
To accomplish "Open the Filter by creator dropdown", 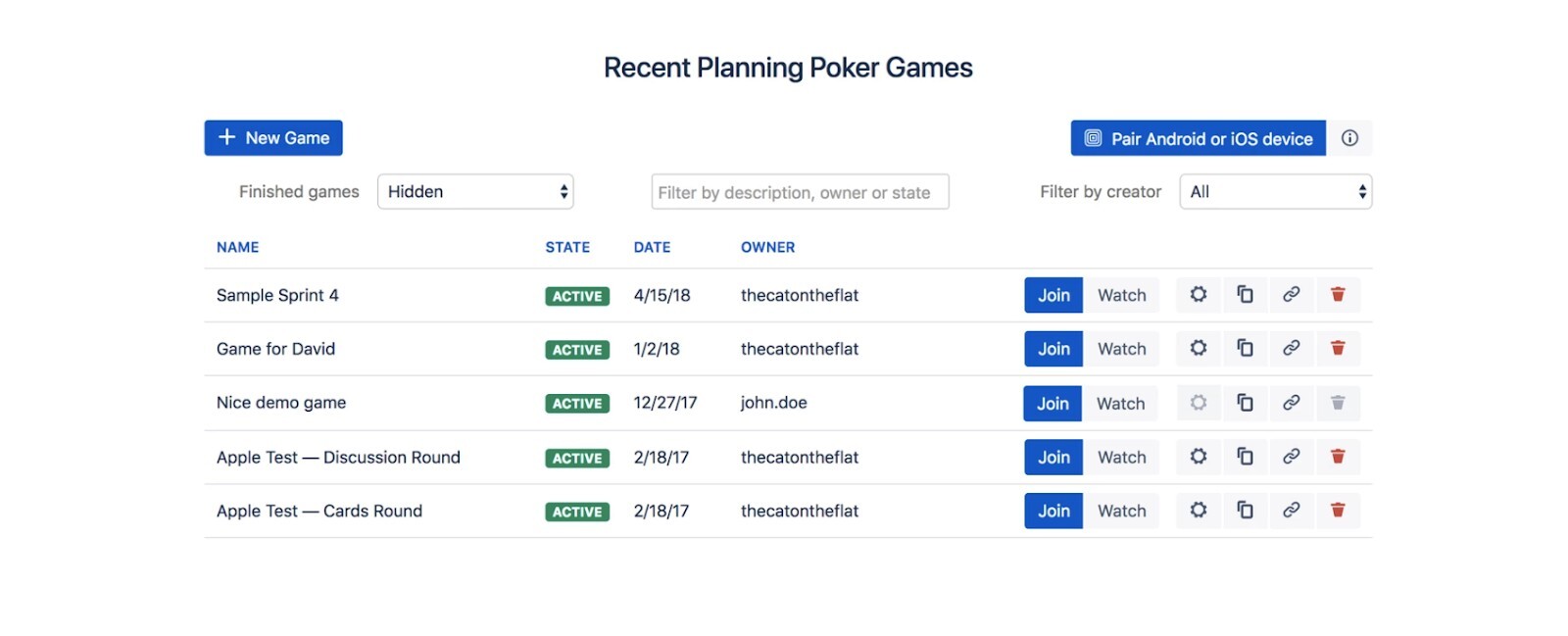I will 1275,191.
